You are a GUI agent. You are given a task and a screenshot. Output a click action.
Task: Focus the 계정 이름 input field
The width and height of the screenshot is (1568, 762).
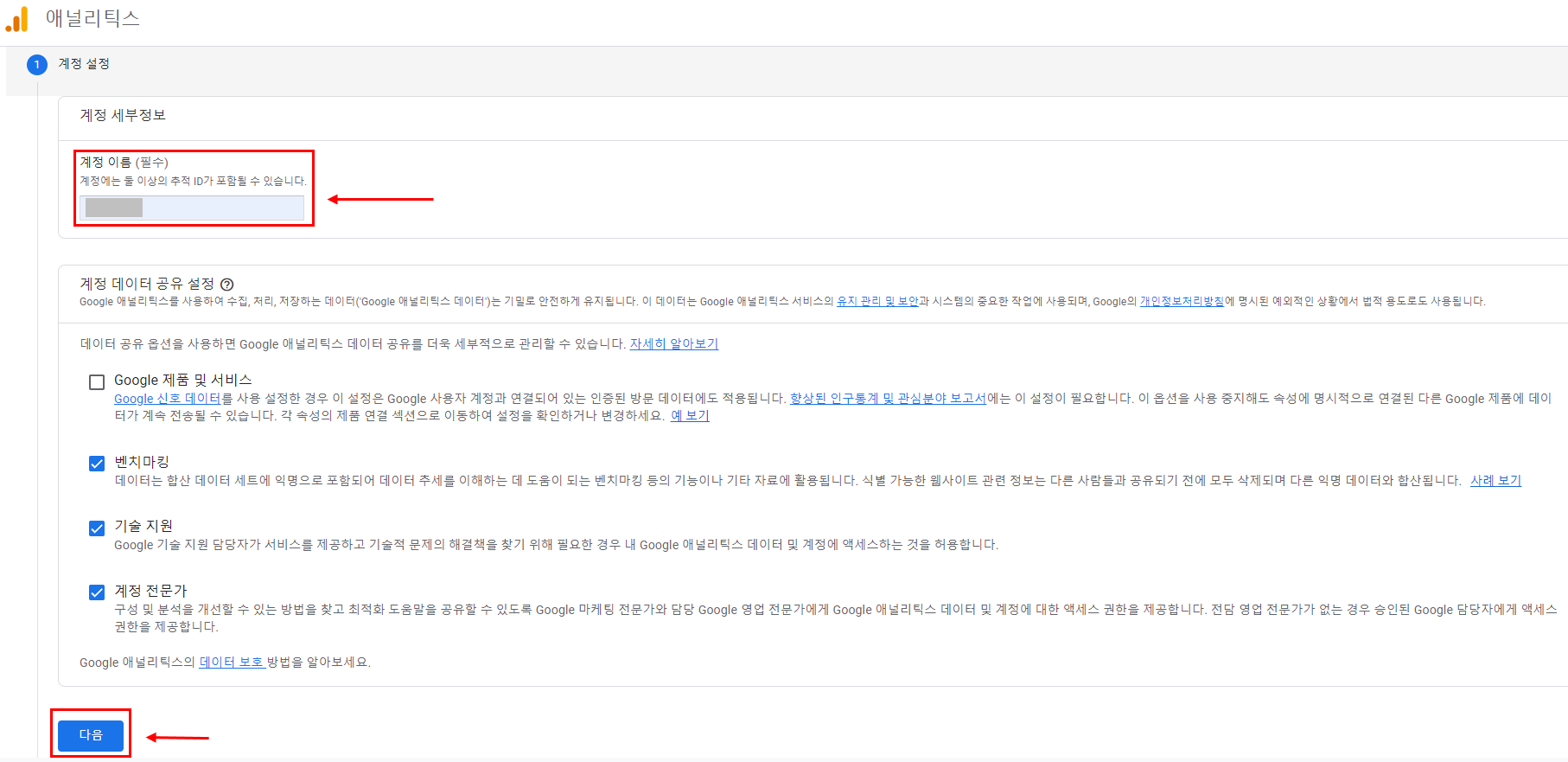192,208
